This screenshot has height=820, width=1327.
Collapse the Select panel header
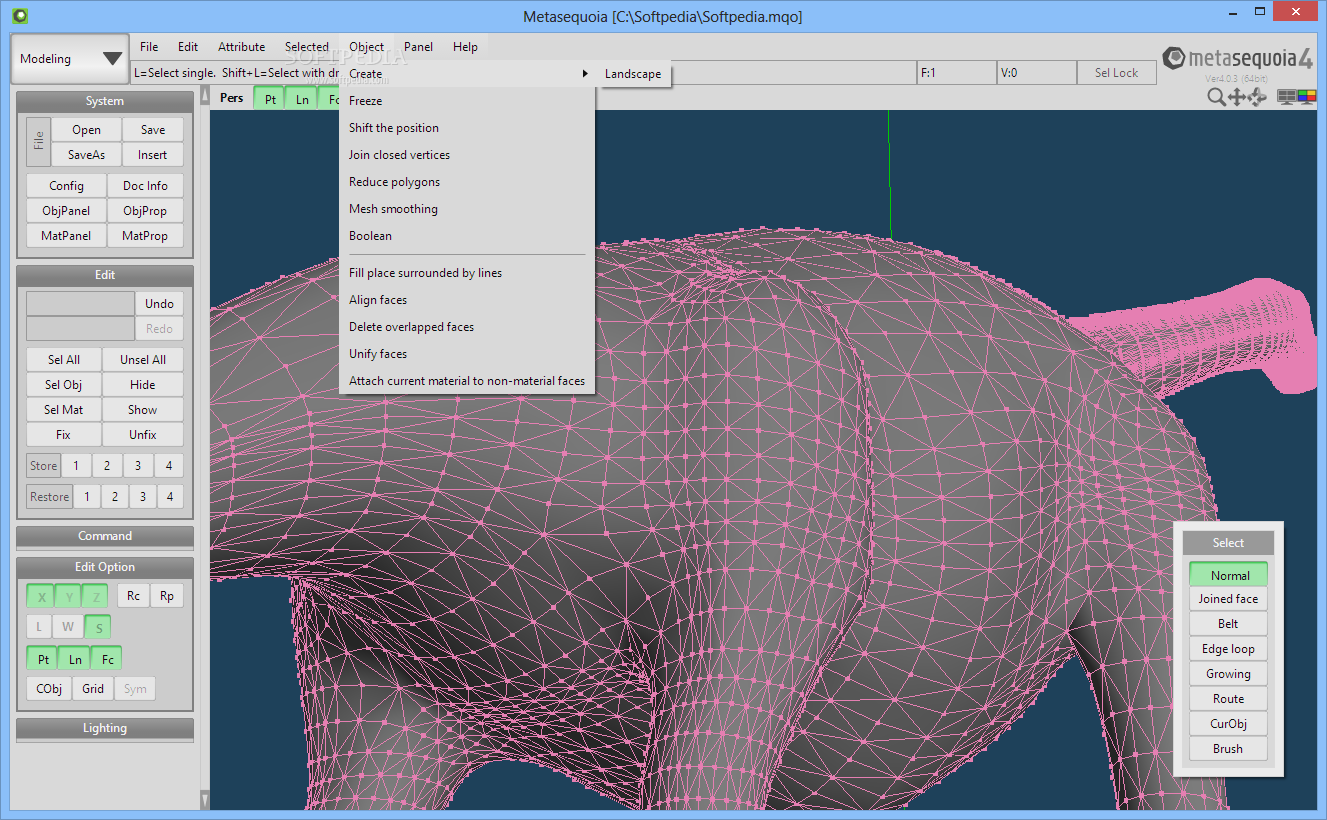click(x=1228, y=543)
